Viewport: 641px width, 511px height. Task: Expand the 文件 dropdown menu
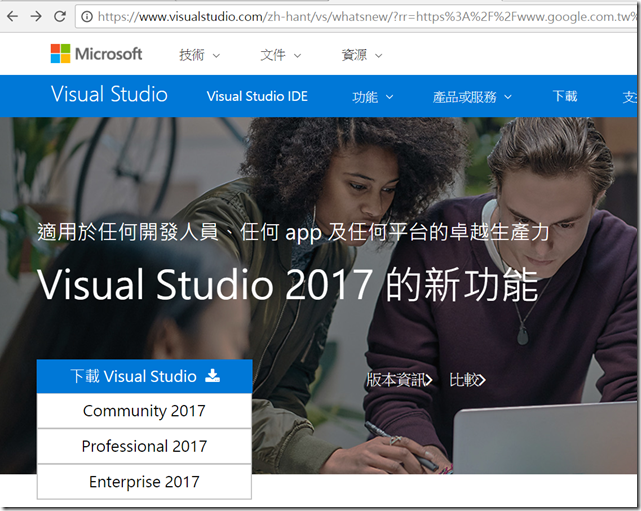click(281, 55)
